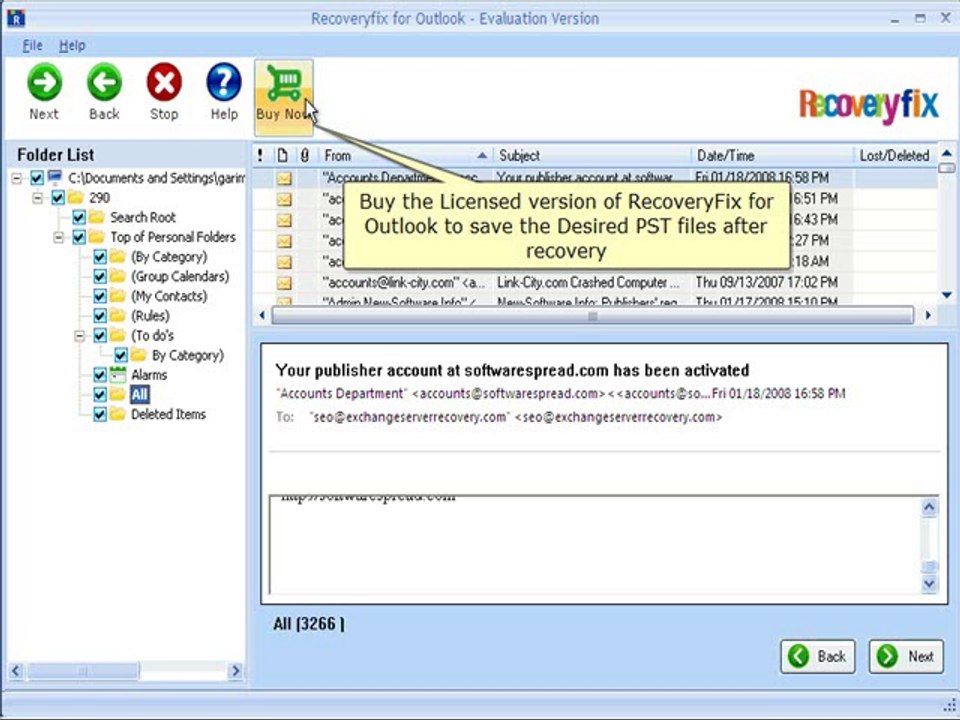The height and width of the screenshot is (720, 960).
Task: Select (By Category) folder under Personal Folders
Action: 169,257
